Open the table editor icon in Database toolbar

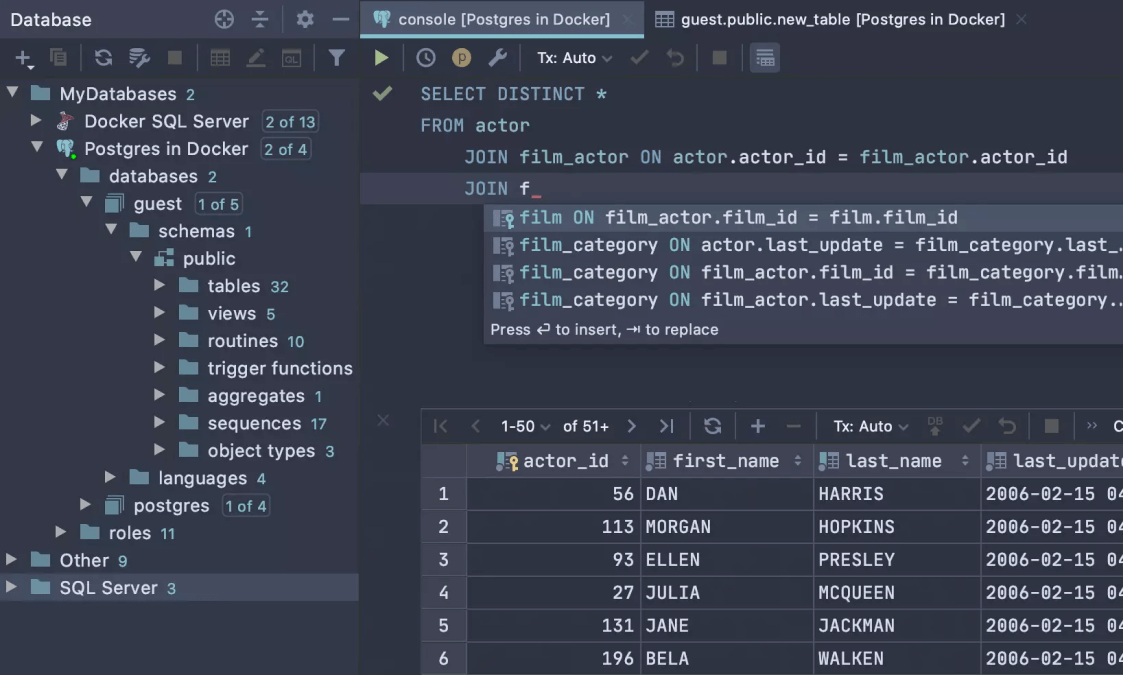tap(220, 57)
